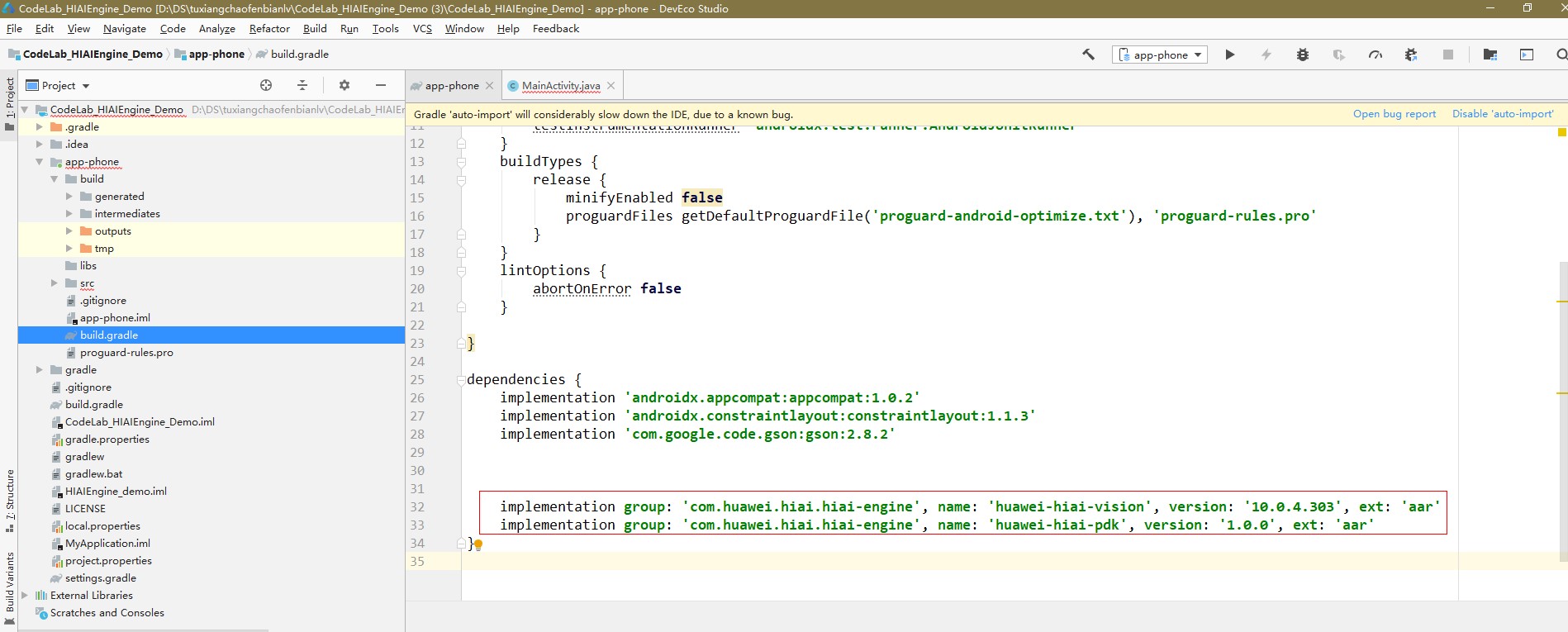Expand the intermediates folder
This screenshot has width=1568, height=632.
coord(69,214)
